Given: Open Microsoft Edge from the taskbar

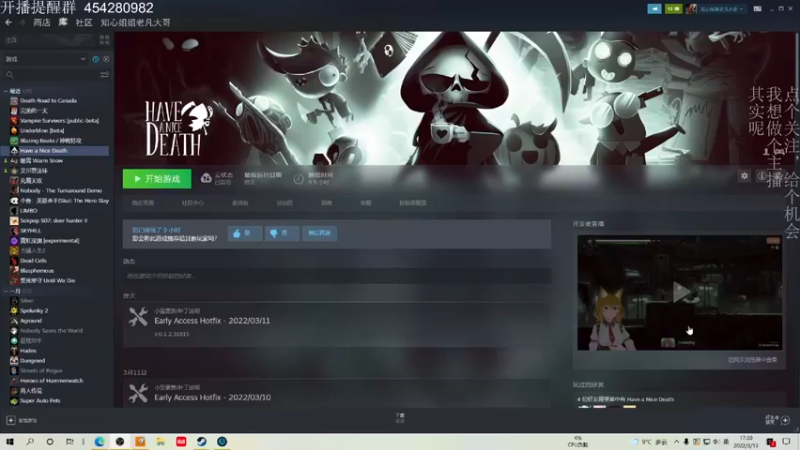Looking at the screenshot, I should 99,442.
